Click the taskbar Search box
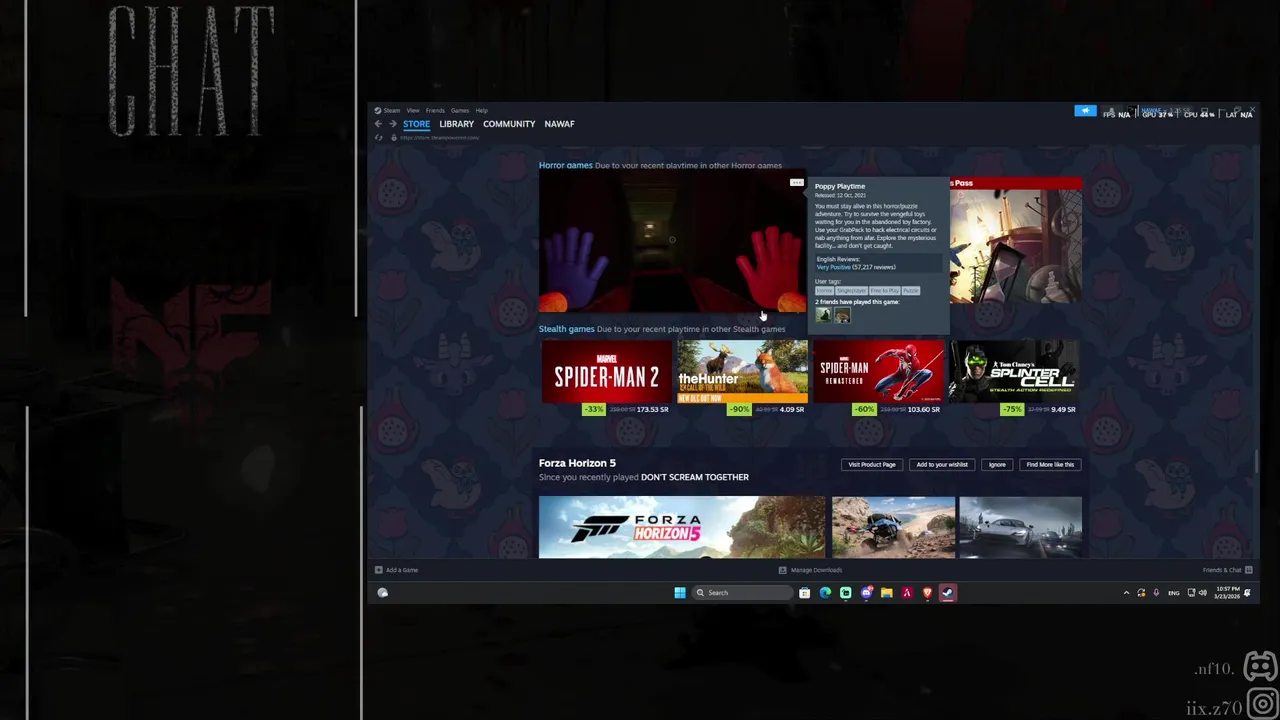This screenshot has width=1280, height=720. 742,593
